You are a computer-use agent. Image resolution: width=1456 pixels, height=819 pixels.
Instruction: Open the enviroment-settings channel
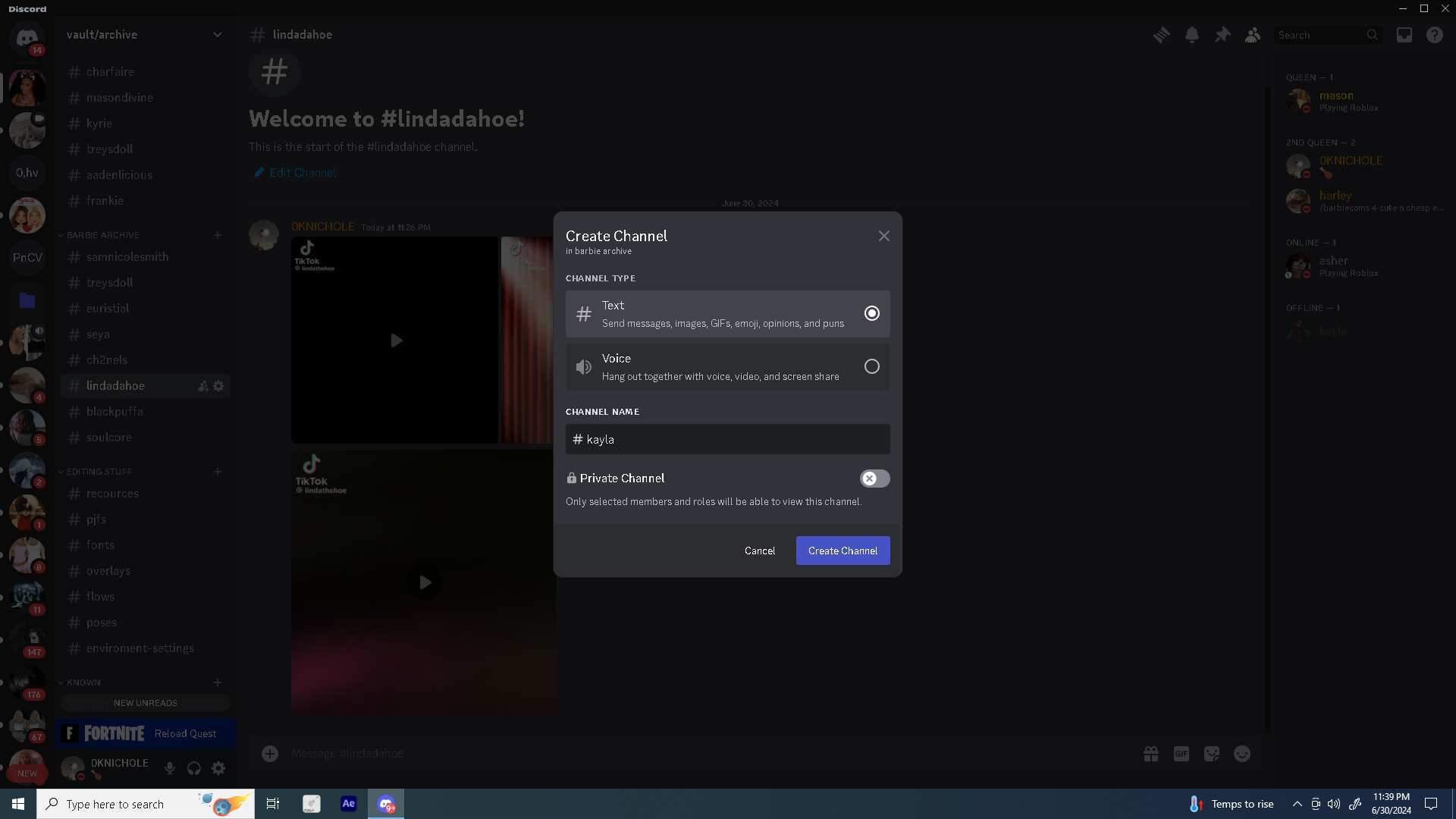[146, 648]
